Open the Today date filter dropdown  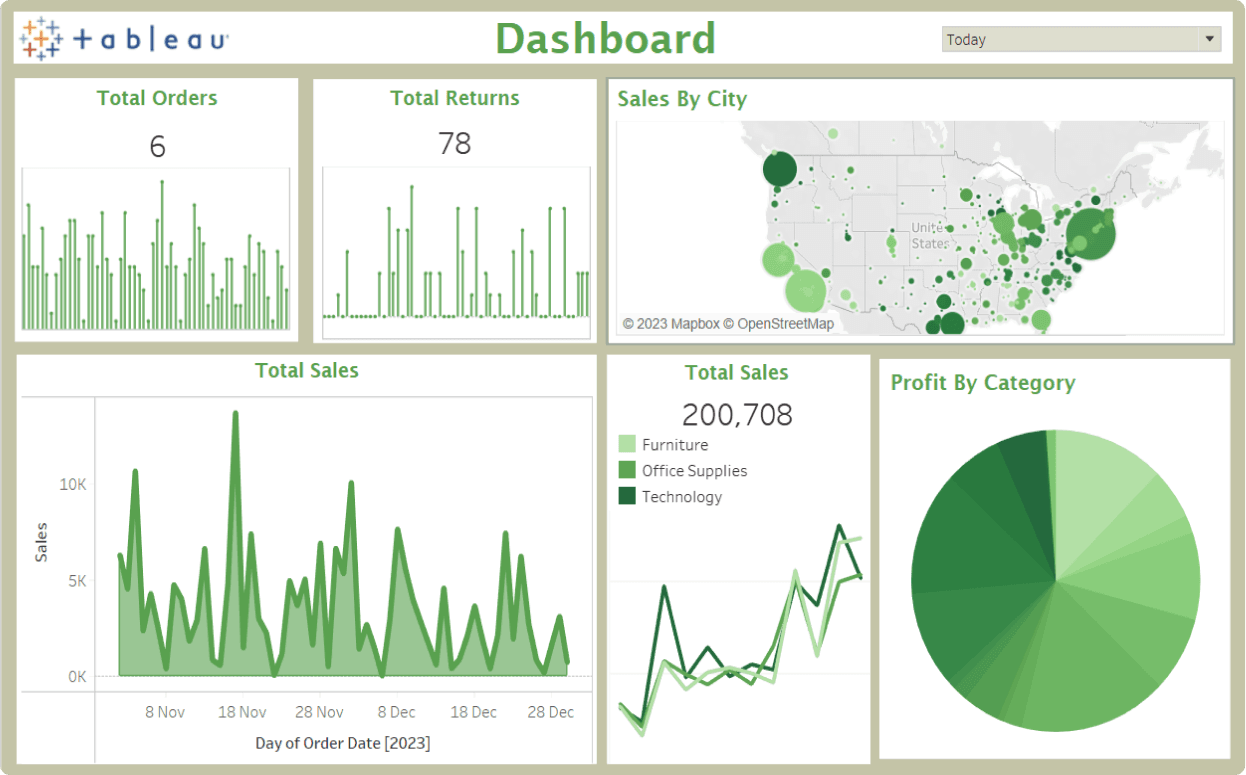pos(1068,40)
